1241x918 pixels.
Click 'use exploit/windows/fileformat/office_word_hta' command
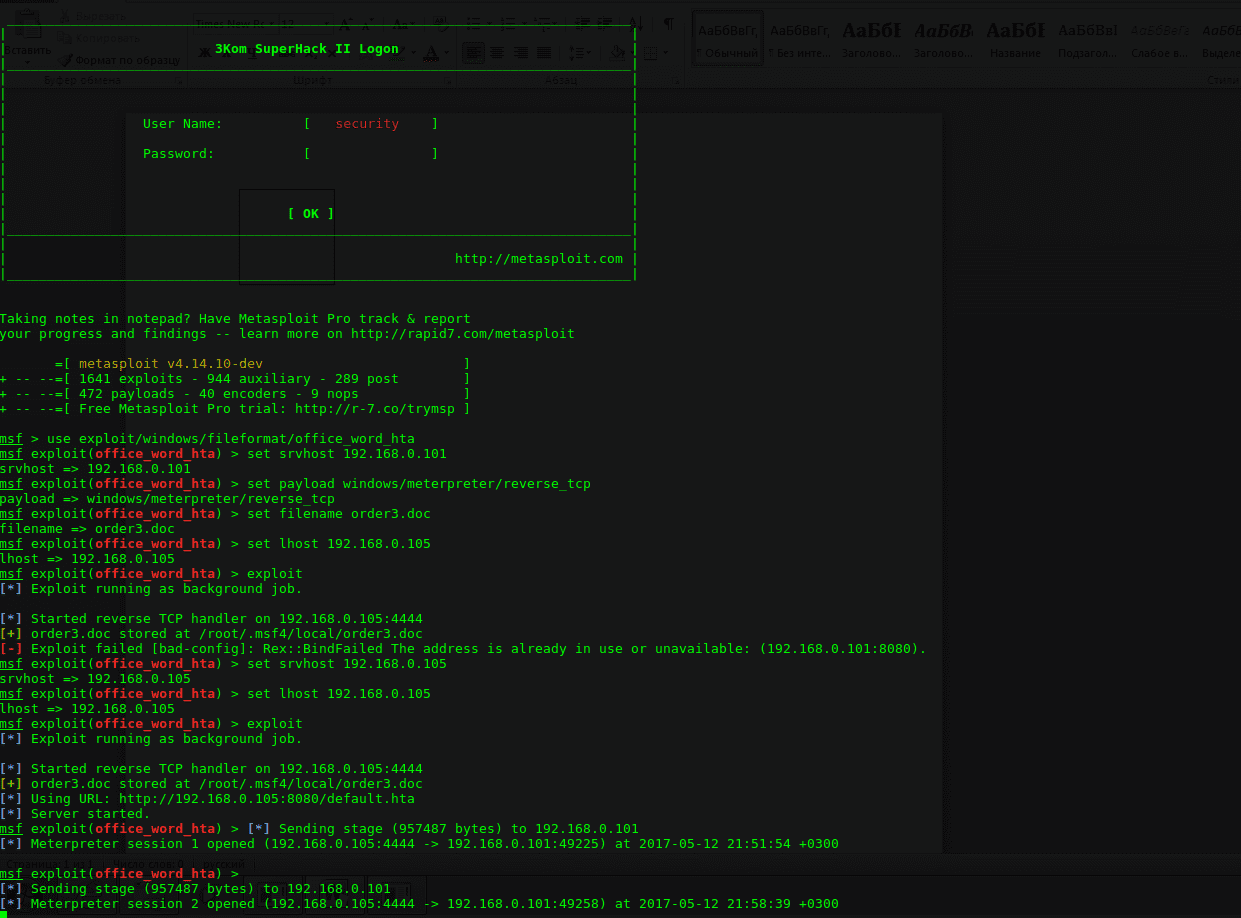231,439
